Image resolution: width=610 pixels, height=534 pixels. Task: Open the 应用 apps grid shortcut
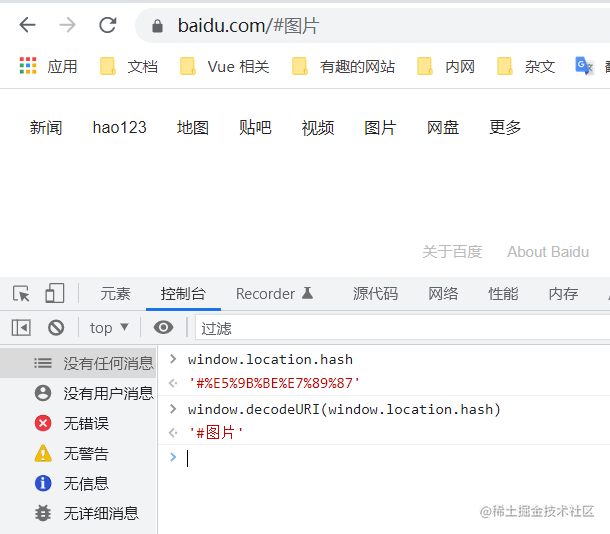(49, 66)
